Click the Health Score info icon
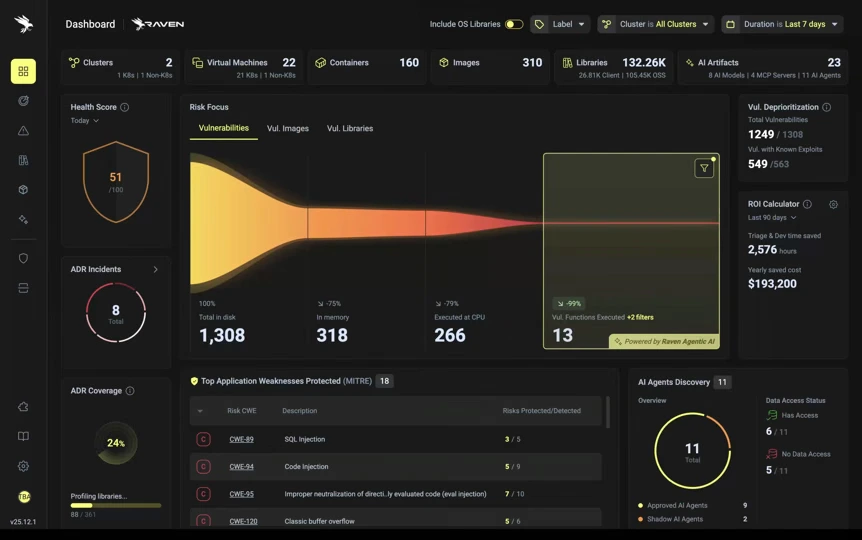This screenshot has width=862, height=540. [125, 107]
